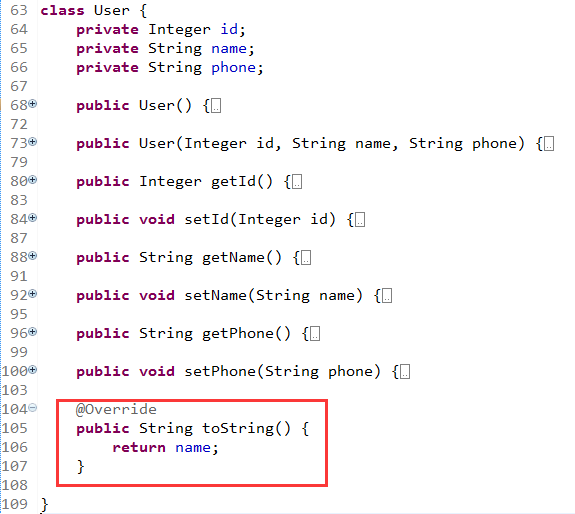This screenshot has width=575, height=514.
Task: Click the folded-code box after getId() {
Action: (297, 181)
